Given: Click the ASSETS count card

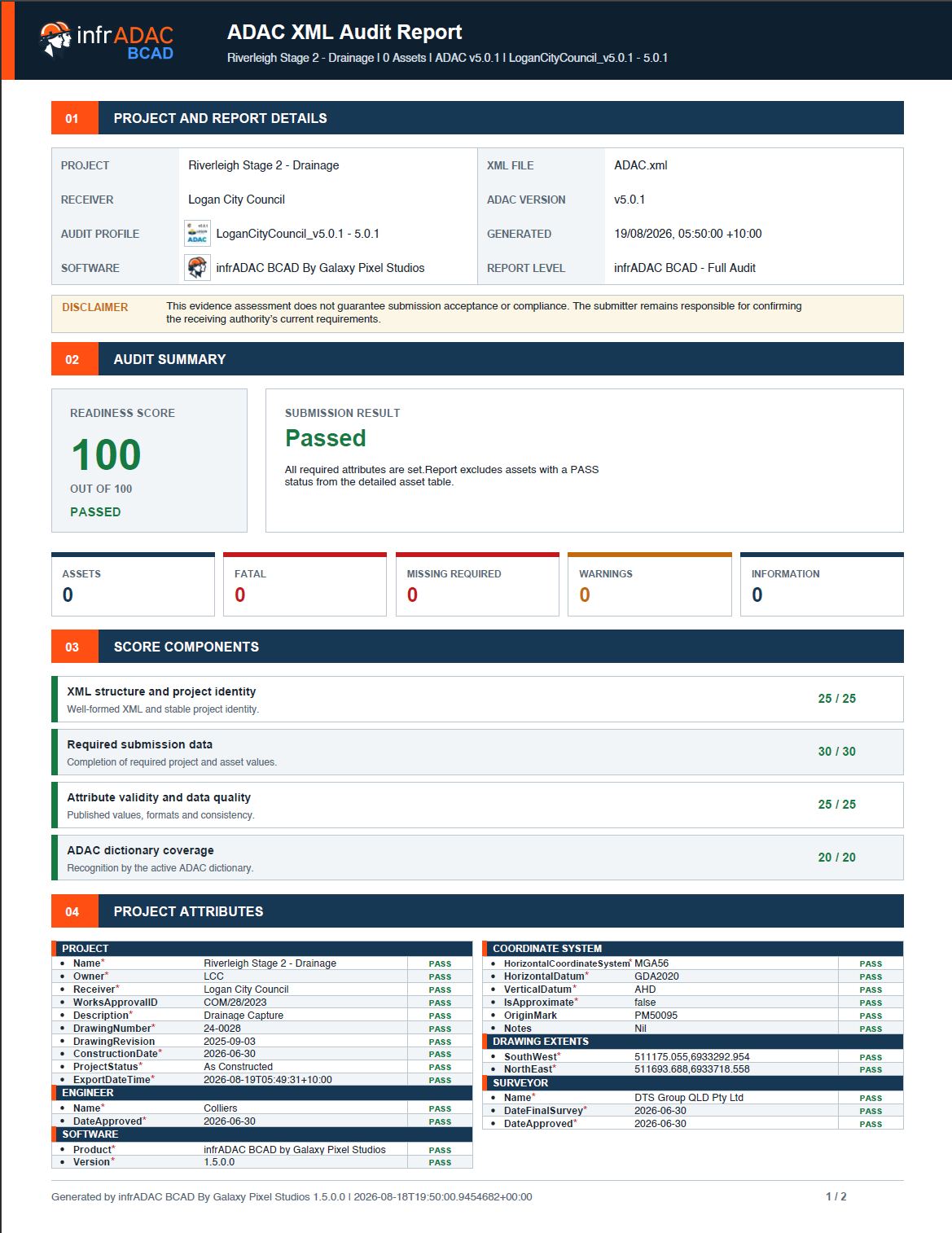Looking at the screenshot, I should (x=133, y=585).
